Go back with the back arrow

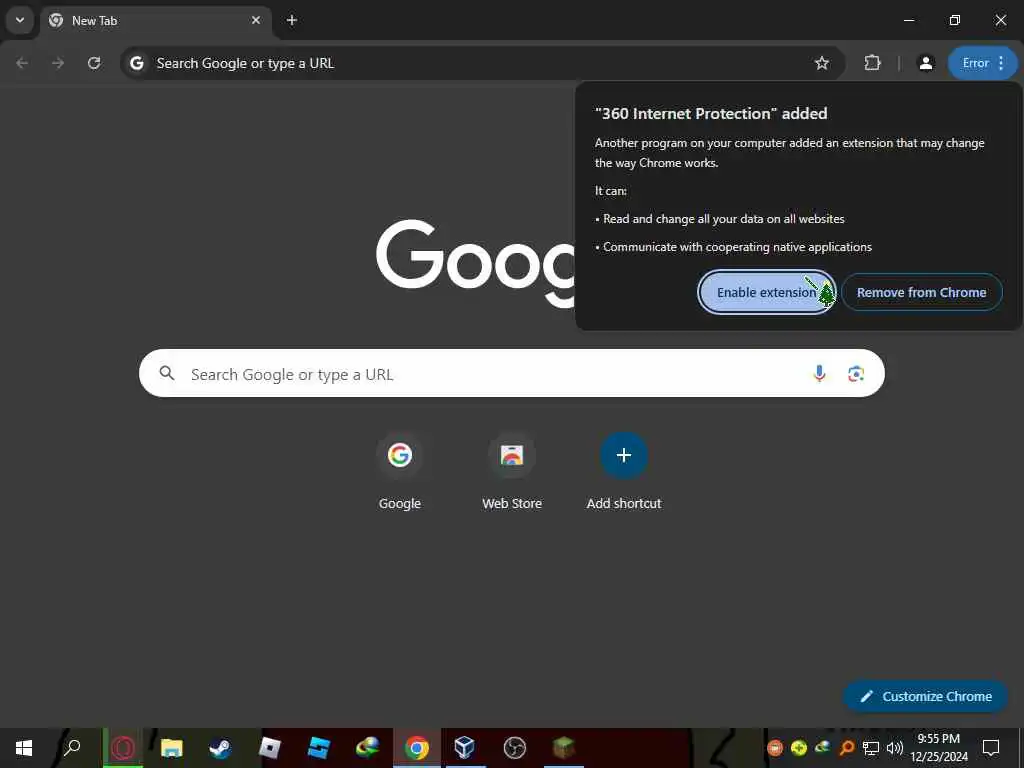tap(22, 63)
